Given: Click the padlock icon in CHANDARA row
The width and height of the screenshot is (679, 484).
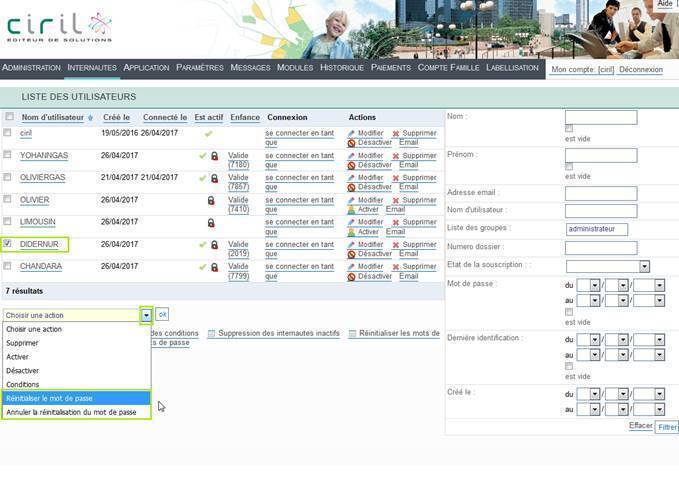Looking at the screenshot, I should 214,267.
